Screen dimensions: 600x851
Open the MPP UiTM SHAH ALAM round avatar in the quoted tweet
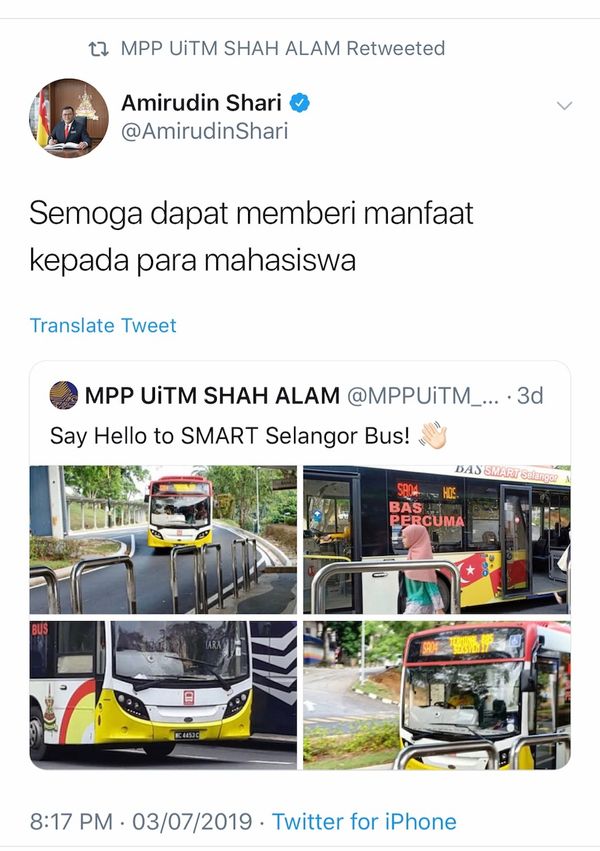[63, 395]
